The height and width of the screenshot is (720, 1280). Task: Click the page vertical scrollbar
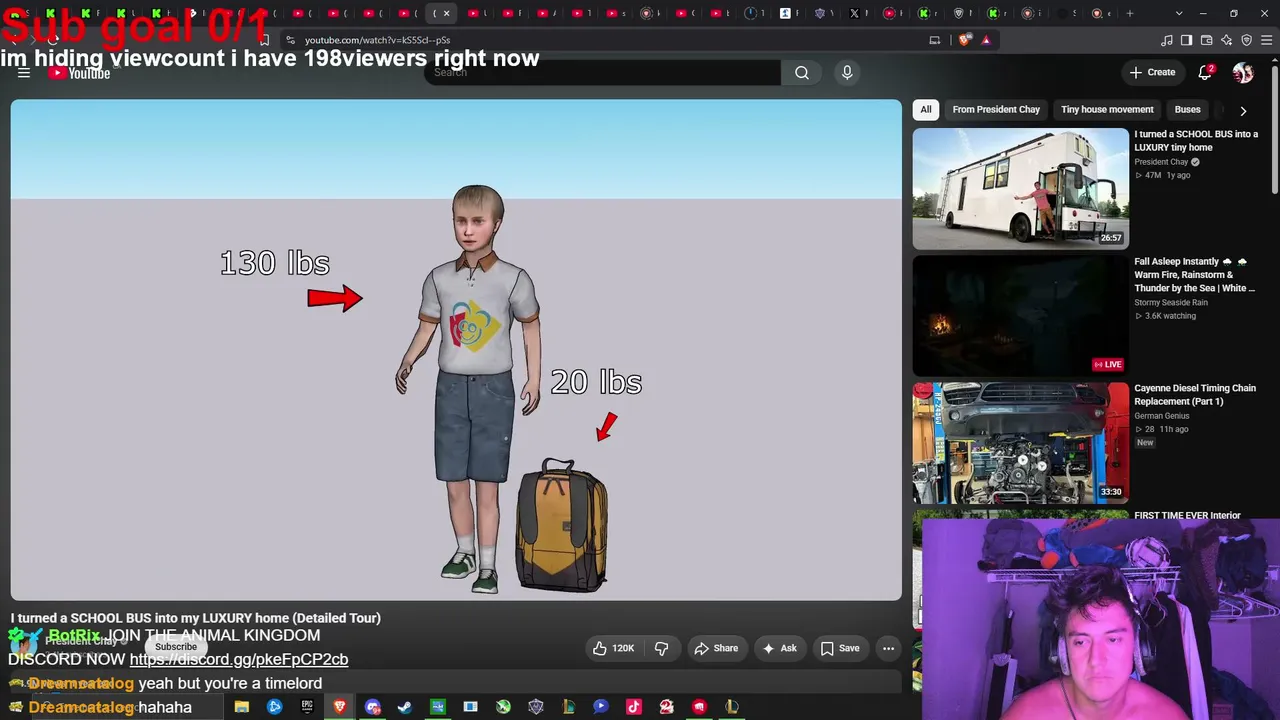(1274, 128)
